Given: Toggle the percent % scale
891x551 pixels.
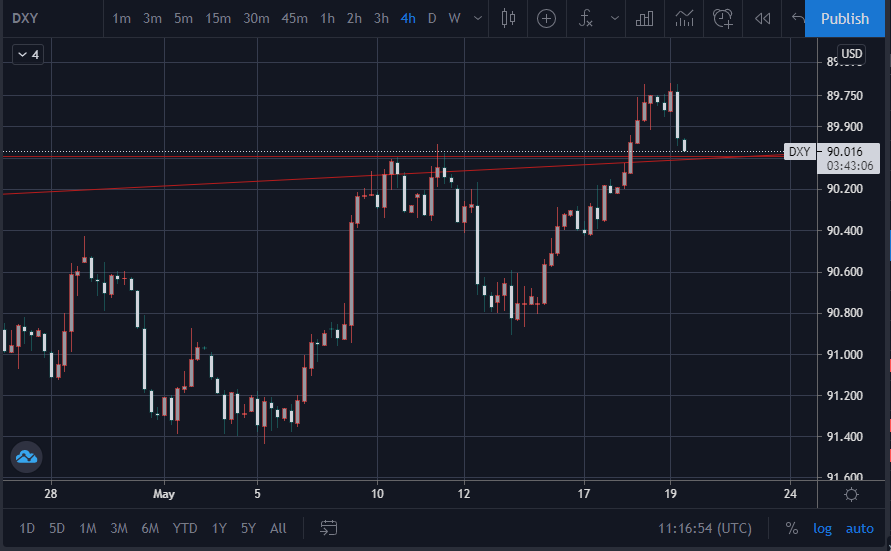Looking at the screenshot, I should [x=792, y=528].
